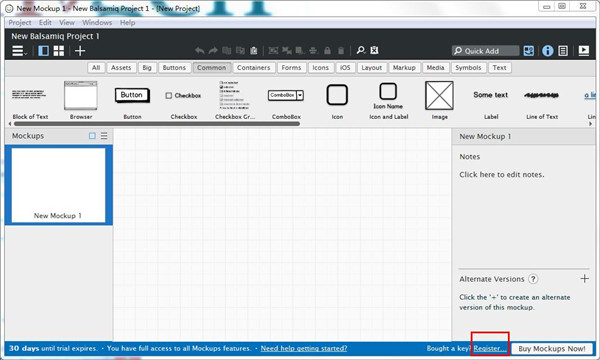Select the Containers category tab
Viewport: 600px width, 360px height.
coord(253,68)
